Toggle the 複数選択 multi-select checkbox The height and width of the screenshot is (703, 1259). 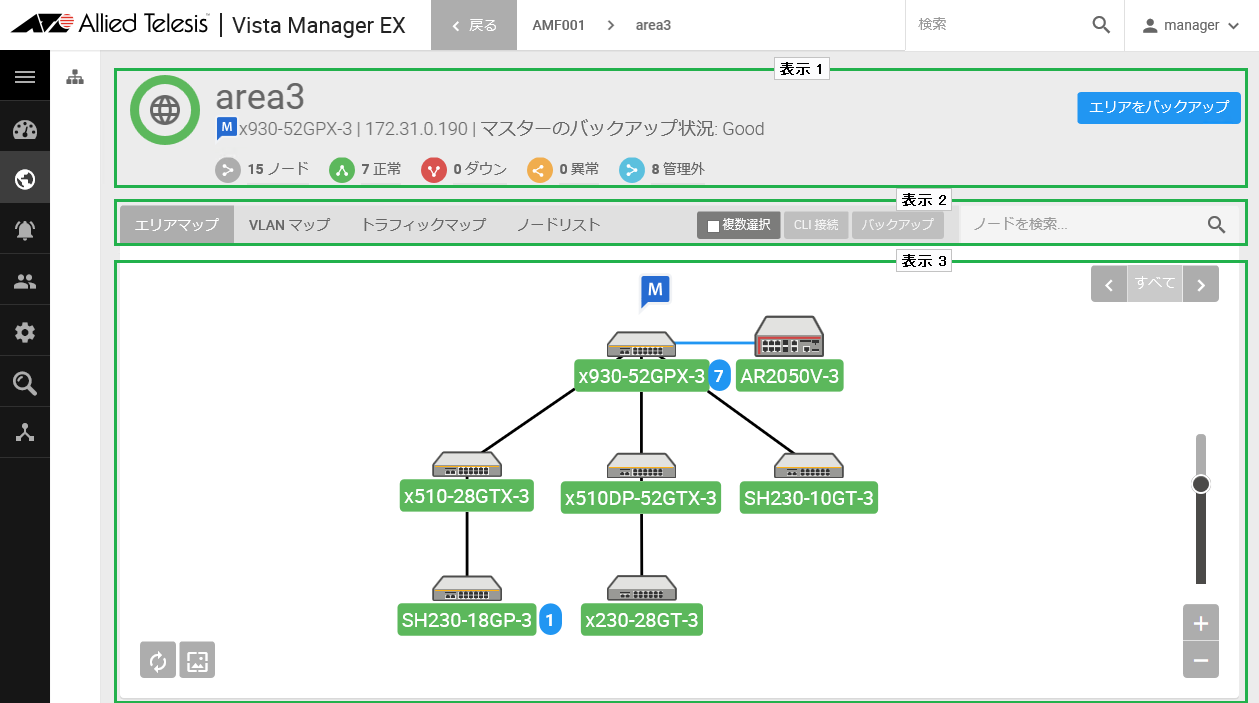click(739, 225)
